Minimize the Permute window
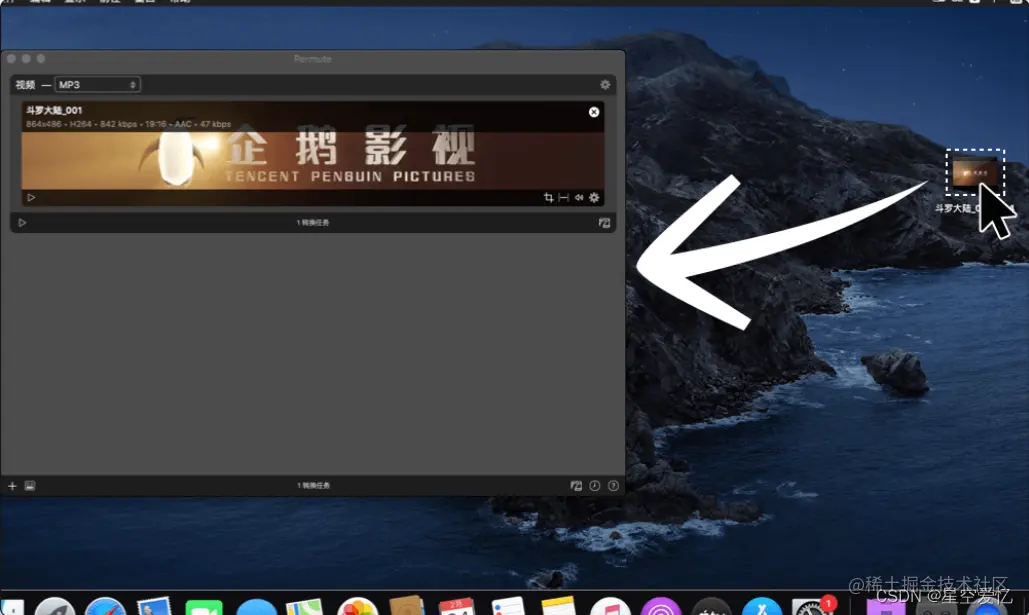Image resolution: width=1029 pixels, height=615 pixels. point(26,58)
